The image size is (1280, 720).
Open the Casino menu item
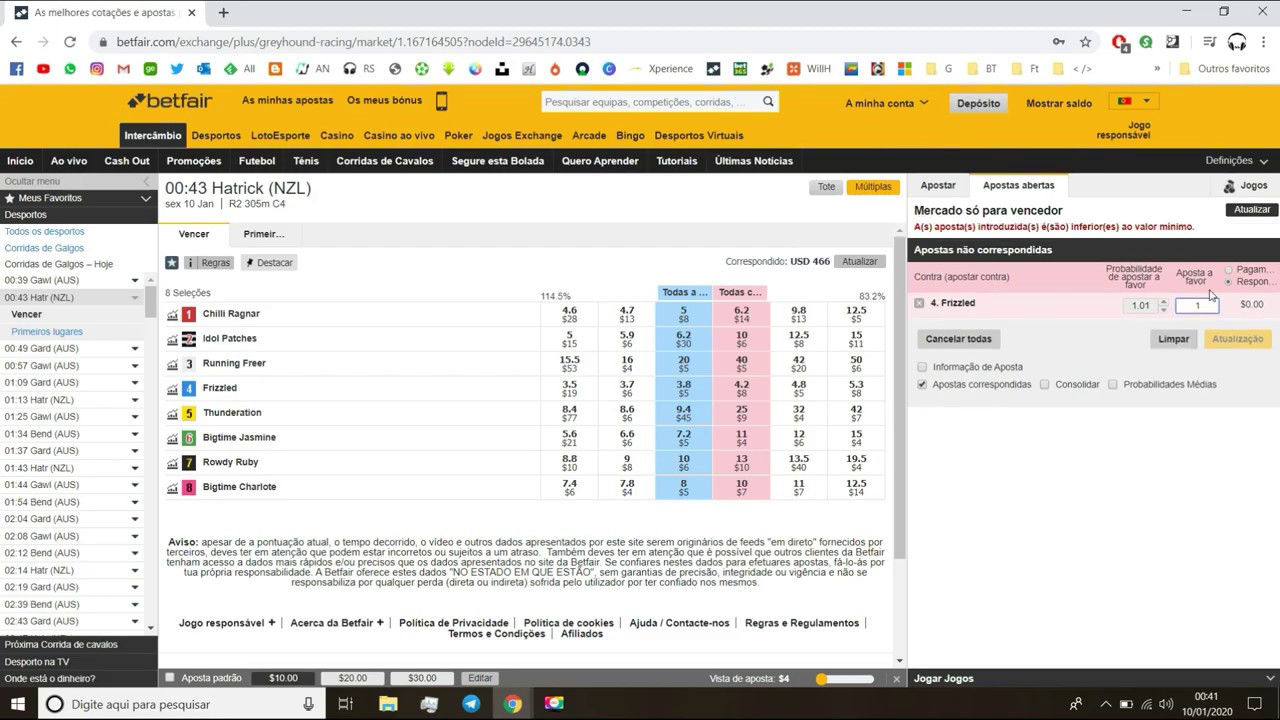(x=337, y=136)
